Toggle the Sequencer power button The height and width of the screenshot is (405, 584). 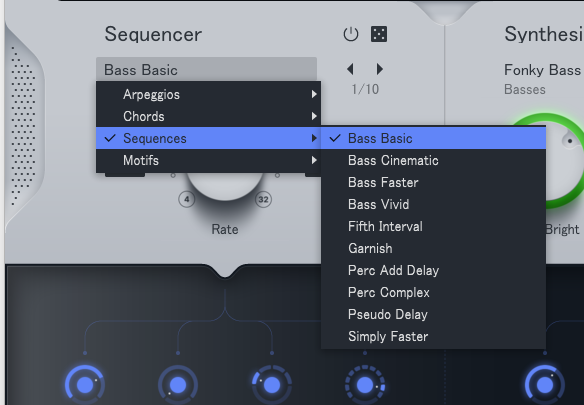(350, 34)
